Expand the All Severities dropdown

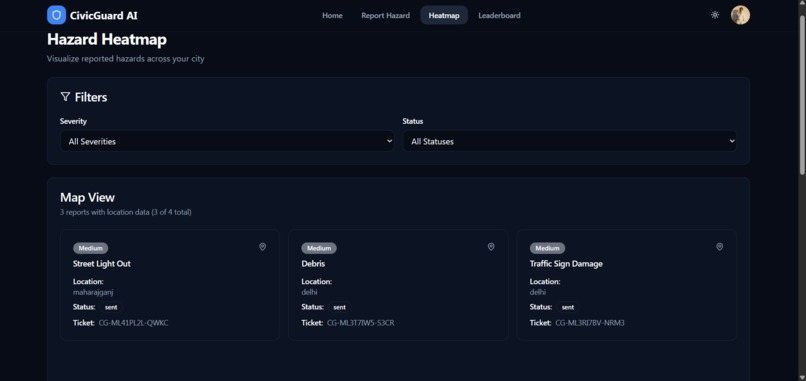(x=227, y=141)
